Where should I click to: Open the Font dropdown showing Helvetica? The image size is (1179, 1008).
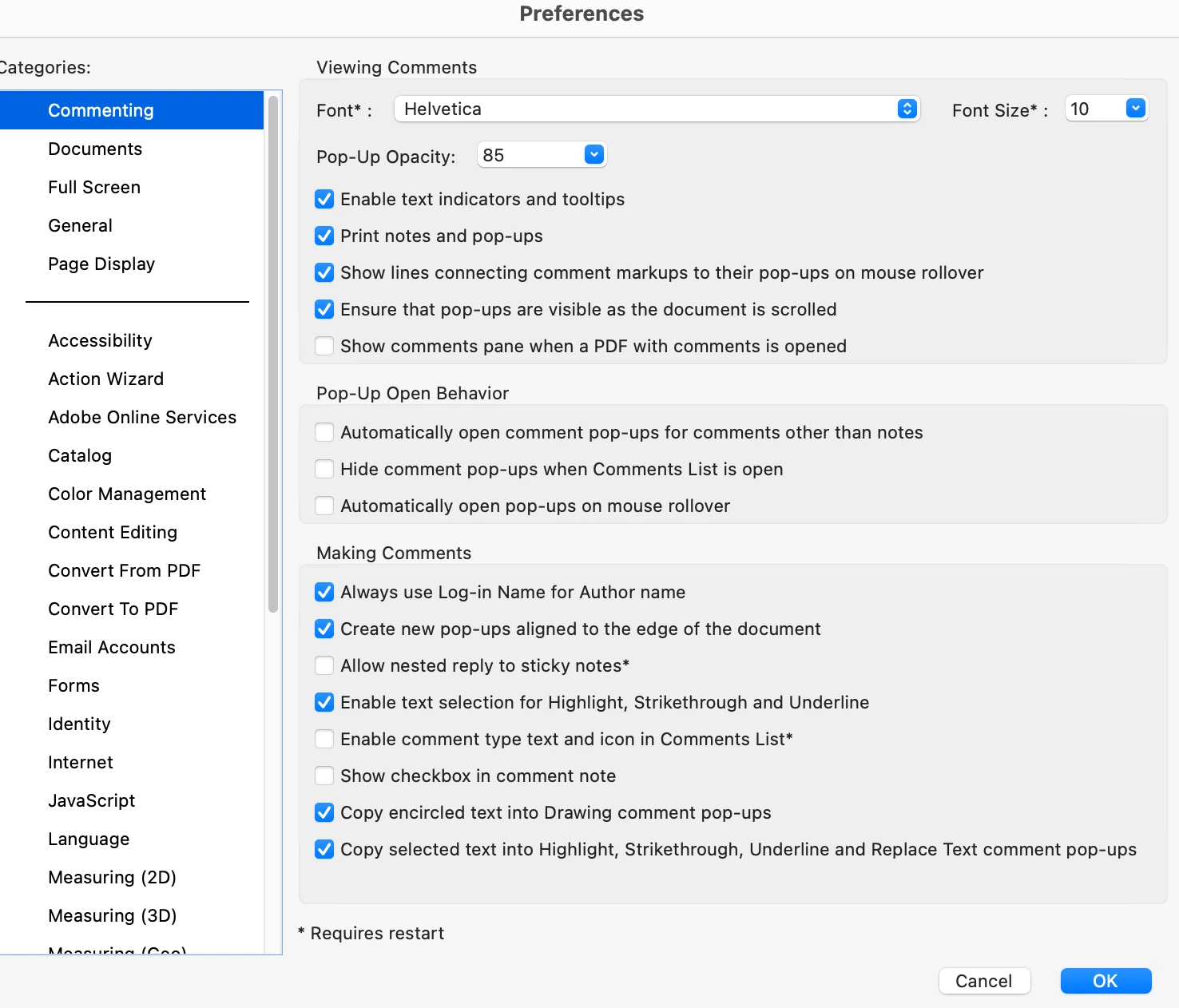pos(657,109)
